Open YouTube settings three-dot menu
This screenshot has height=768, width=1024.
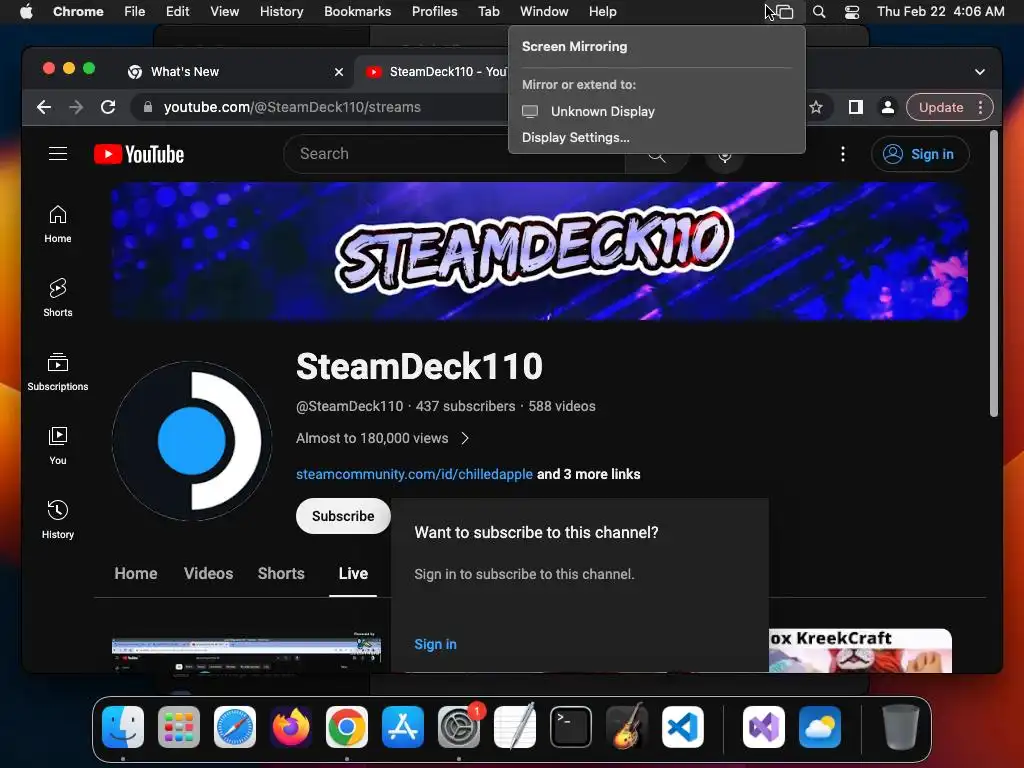pyautogui.click(x=842, y=154)
